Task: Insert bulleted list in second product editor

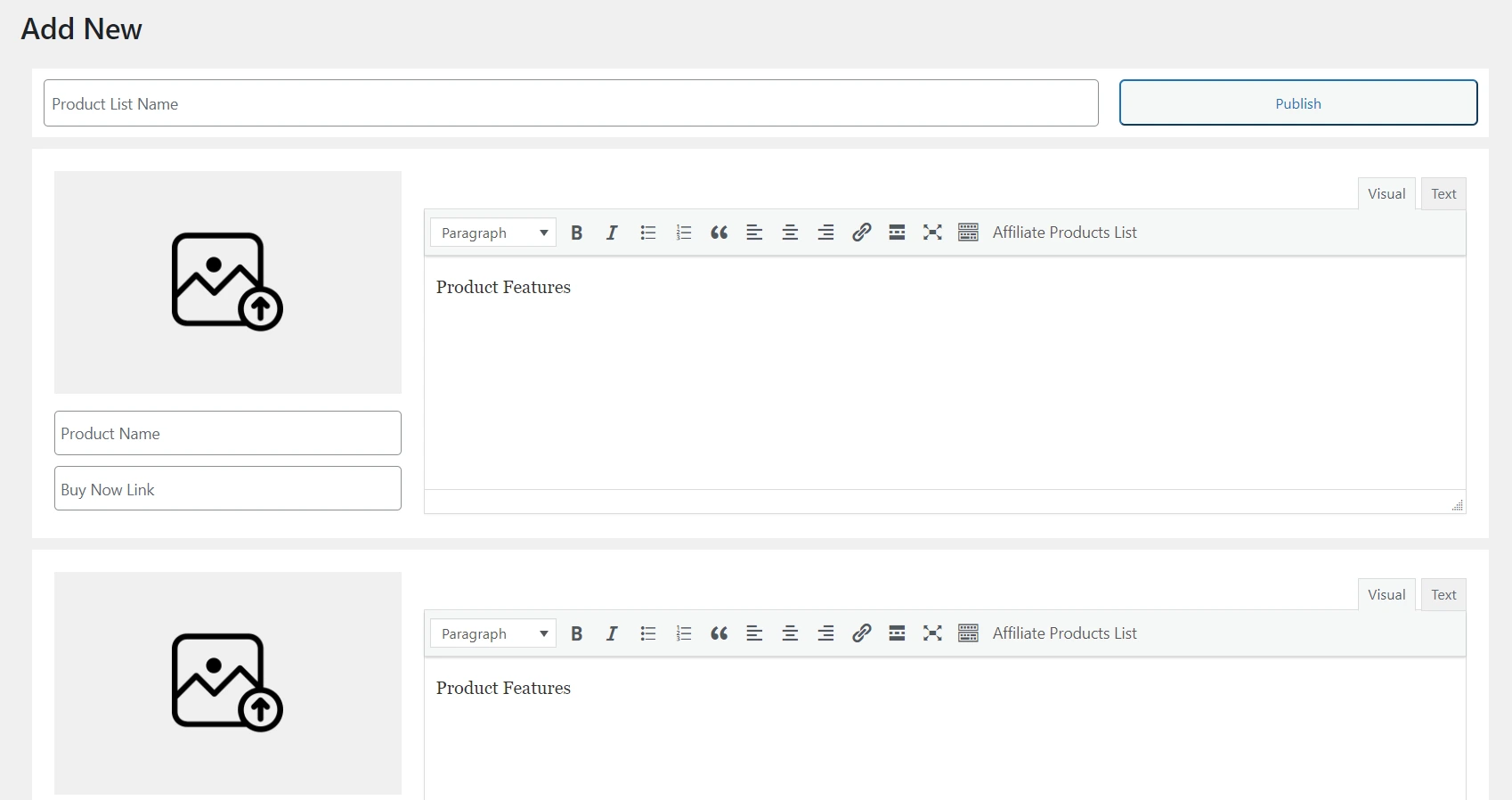Action: [x=648, y=633]
